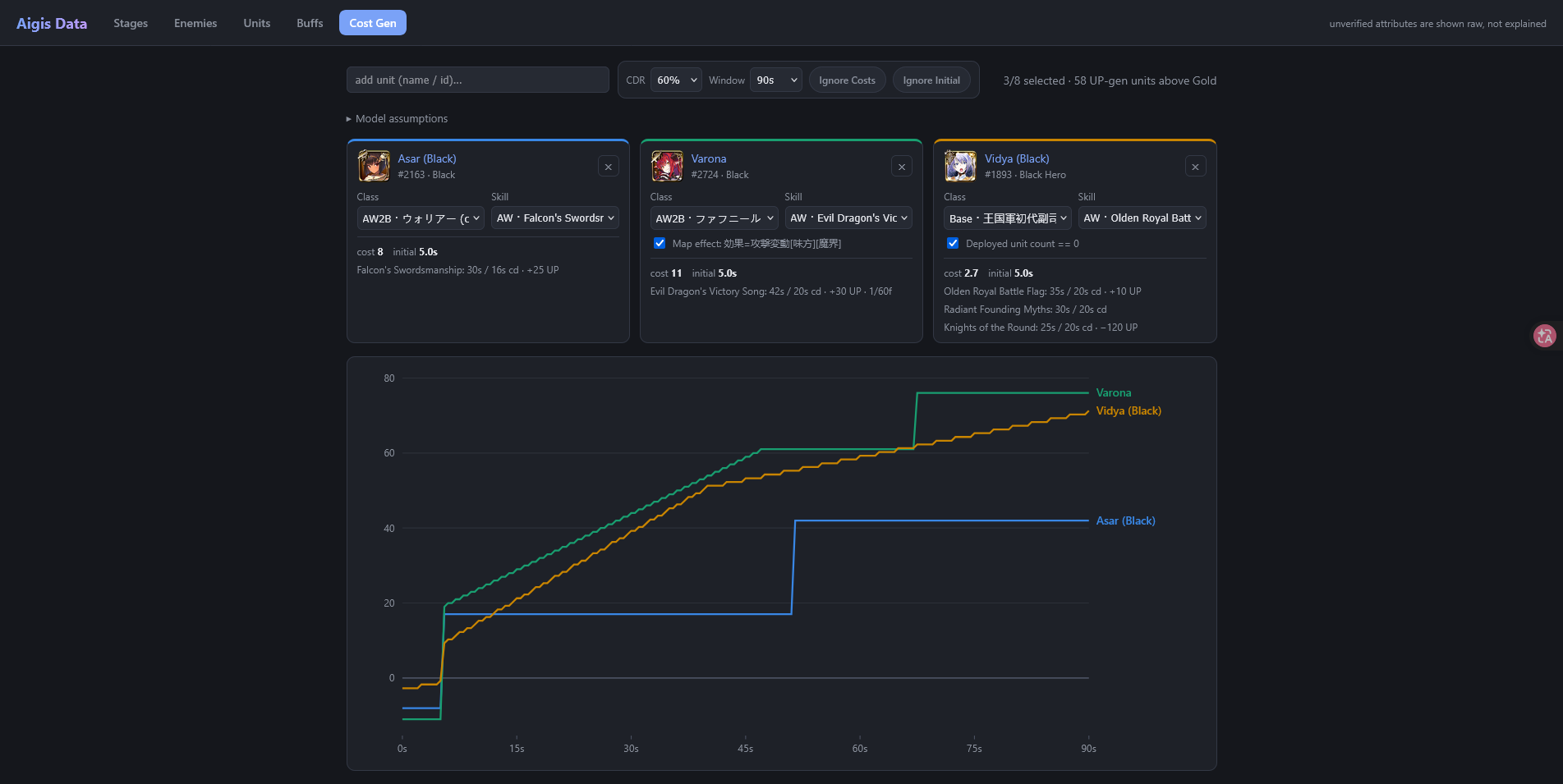Remove the Asar (Black) unit card
The width and height of the screenshot is (1563, 784).
(x=608, y=167)
